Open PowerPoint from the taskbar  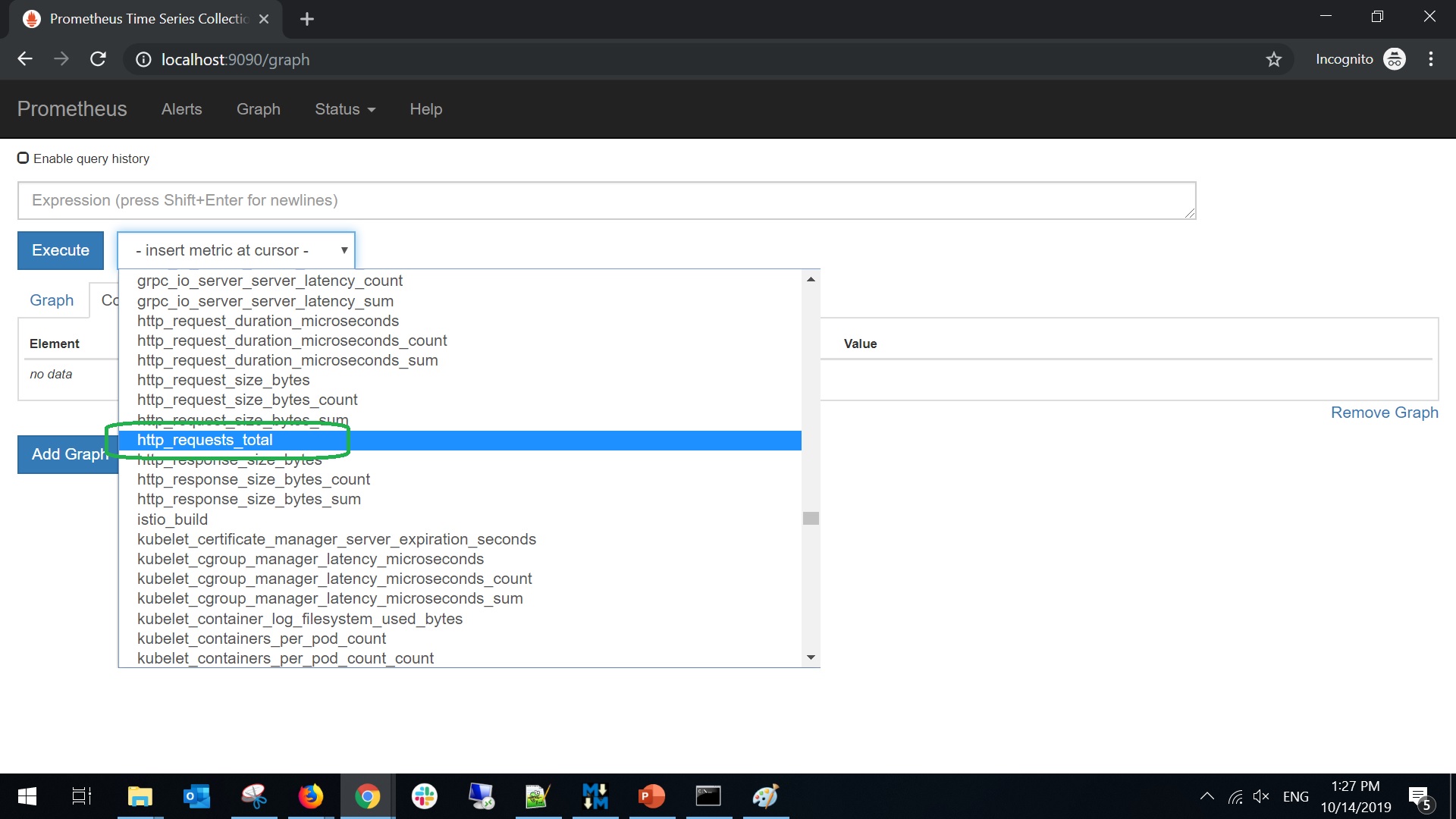click(651, 796)
